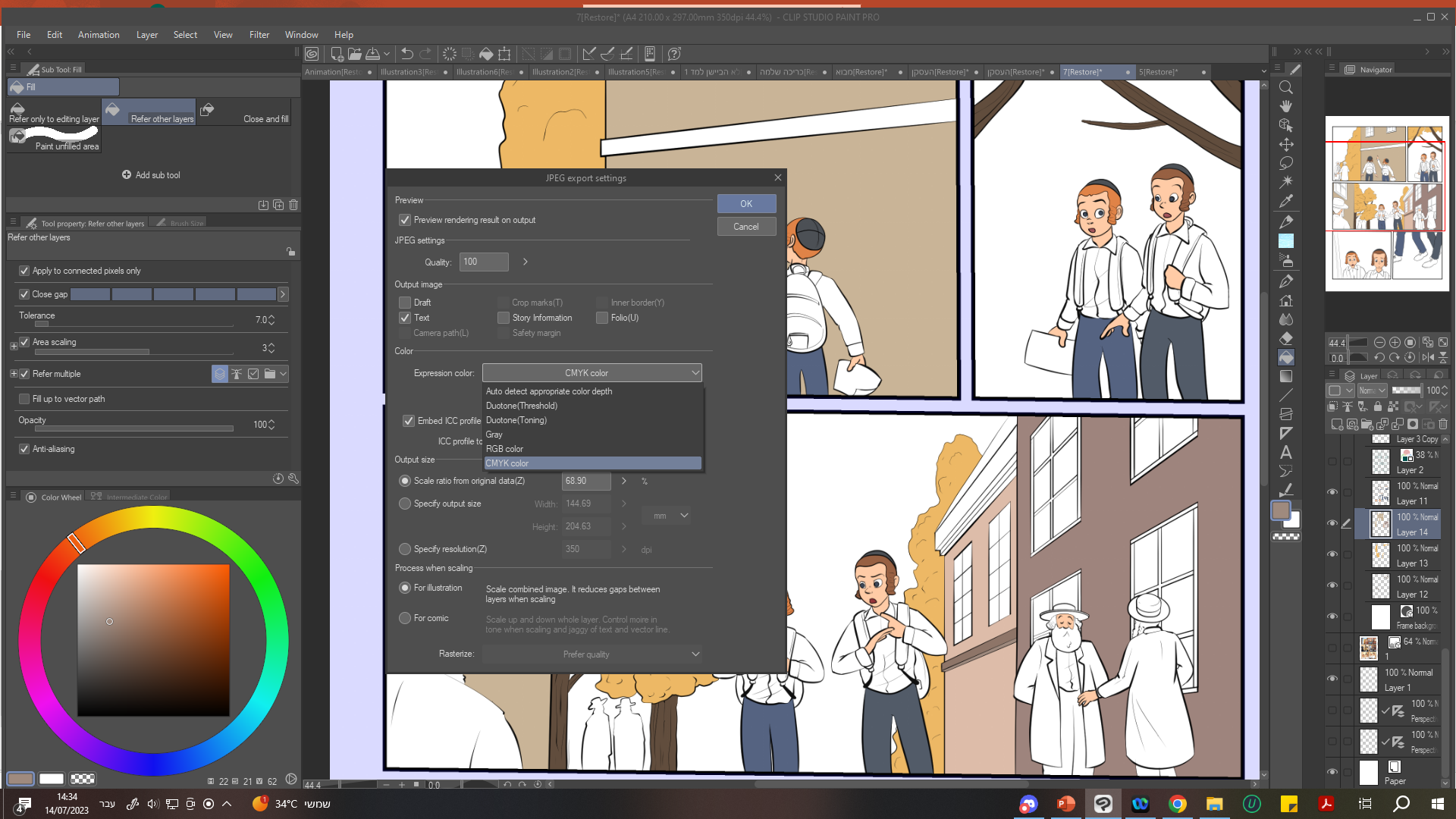Select the Text tool
The width and height of the screenshot is (1456, 819).
coord(1286,453)
